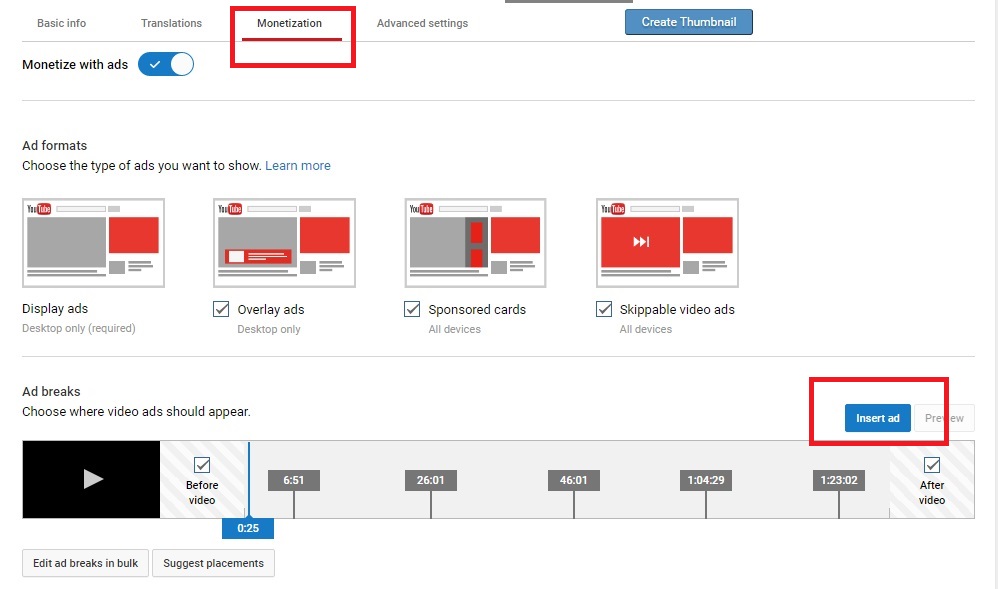Uncheck the After video ad checkbox
The image size is (998, 589).
pyautogui.click(x=932, y=465)
